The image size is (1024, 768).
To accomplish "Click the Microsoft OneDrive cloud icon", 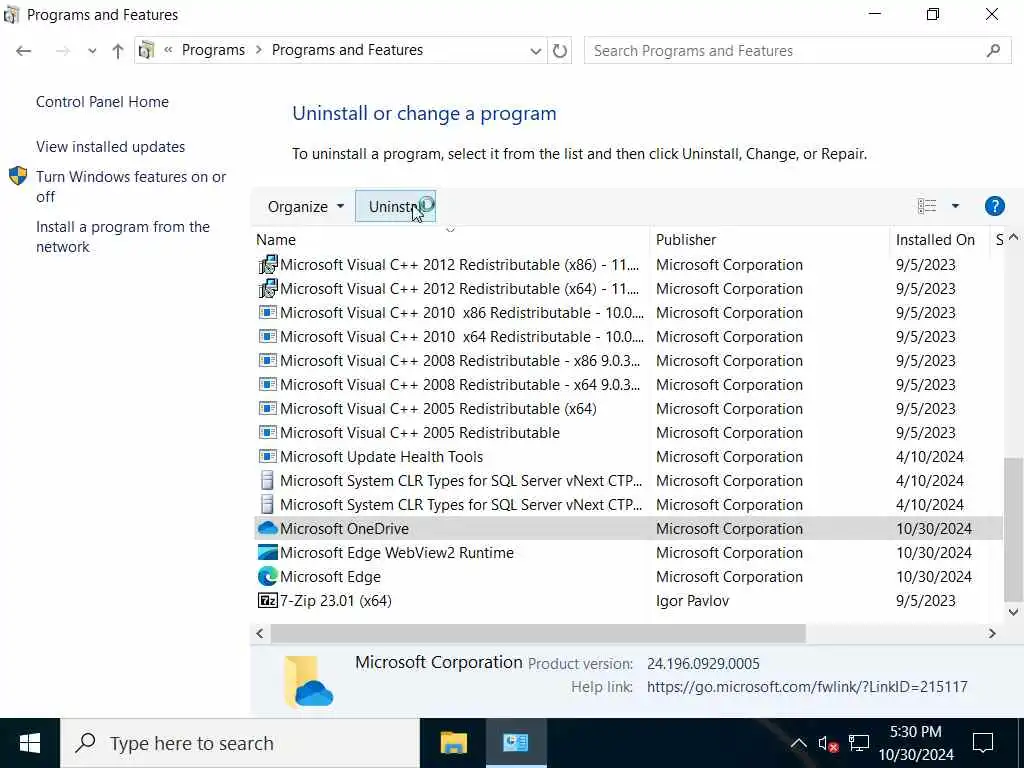I will click(268, 528).
